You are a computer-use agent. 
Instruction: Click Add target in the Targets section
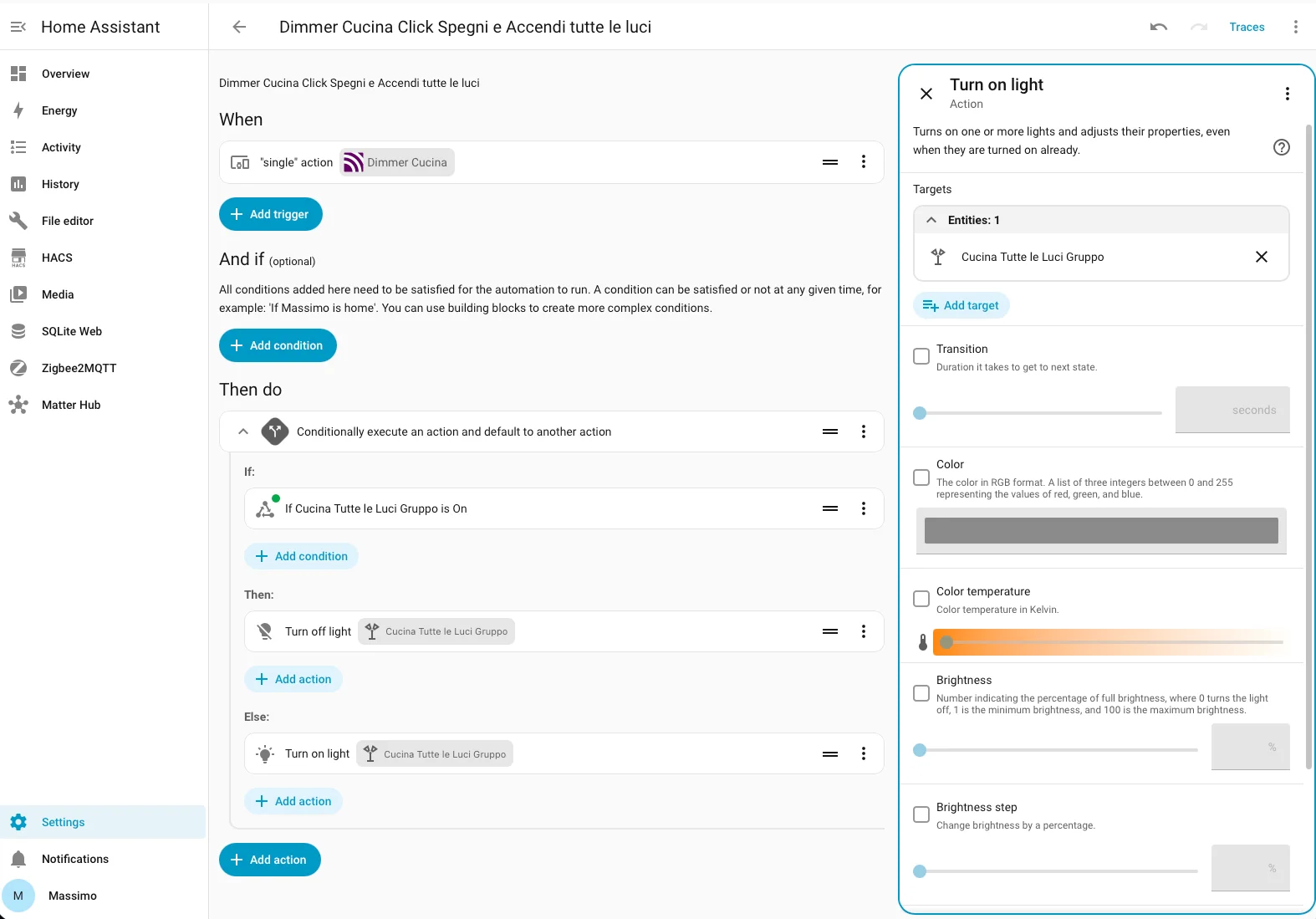pyautogui.click(x=961, y=305)
